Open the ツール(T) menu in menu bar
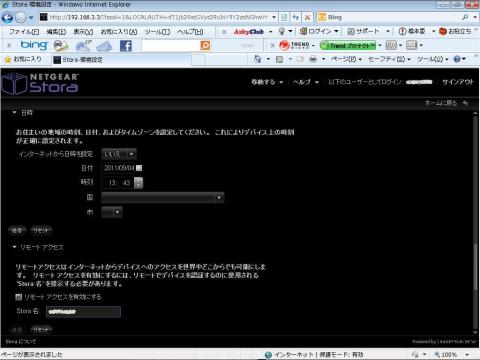Viewport: 480px width, 360px height. tap(157, 32)
